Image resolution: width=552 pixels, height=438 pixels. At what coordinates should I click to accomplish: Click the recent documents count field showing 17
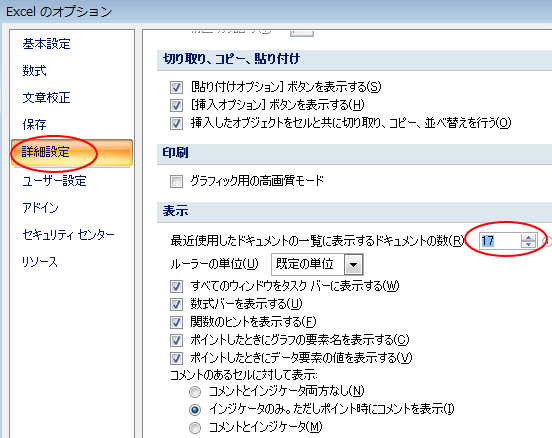pos(499,241)
